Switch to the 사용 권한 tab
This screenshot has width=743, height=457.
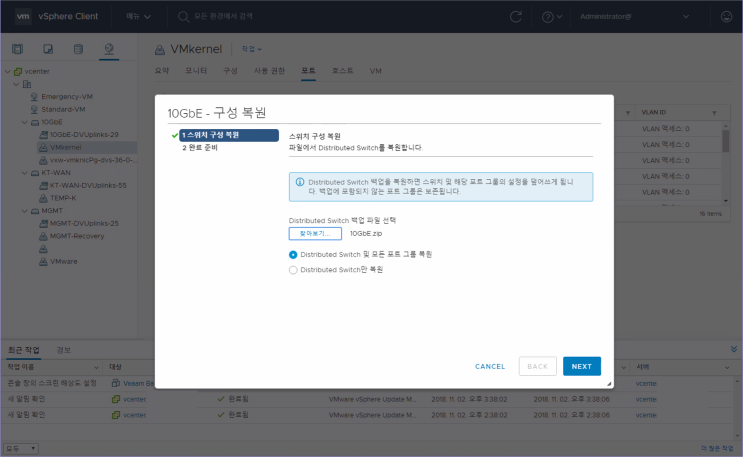[269, 71]
